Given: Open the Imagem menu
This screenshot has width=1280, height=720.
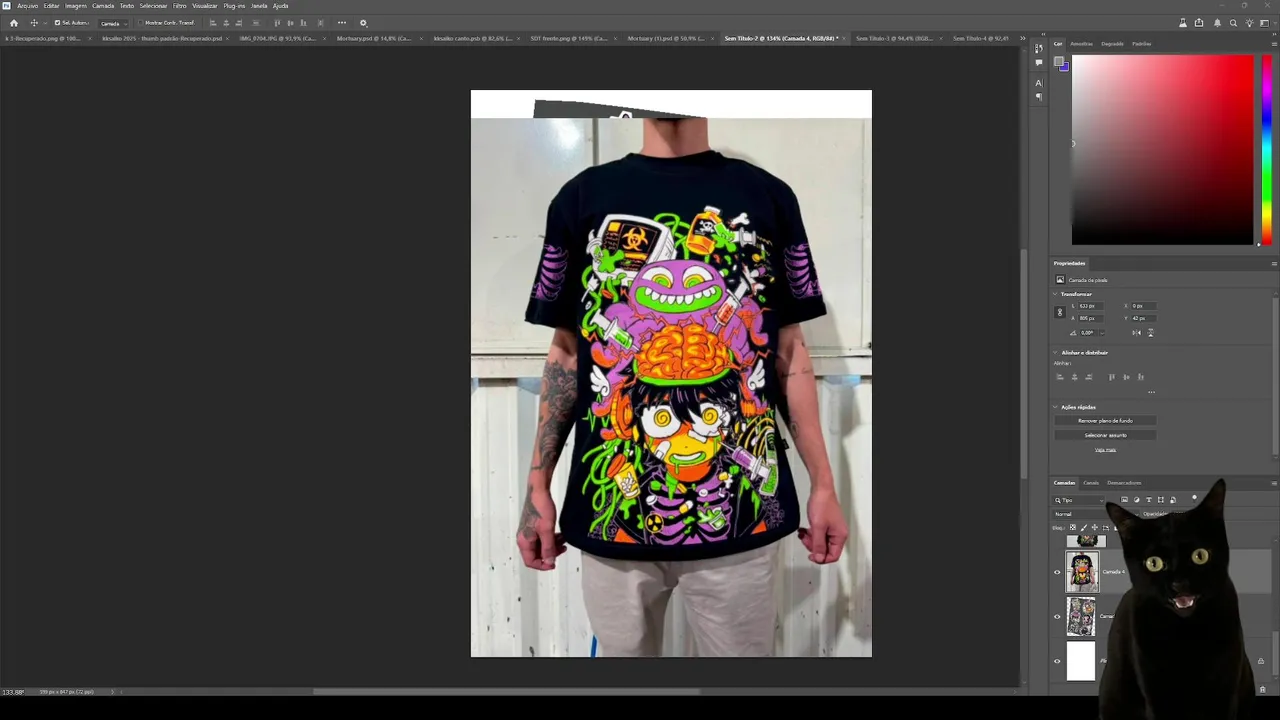Looking at the screenshot, I should tap(76, 6).
